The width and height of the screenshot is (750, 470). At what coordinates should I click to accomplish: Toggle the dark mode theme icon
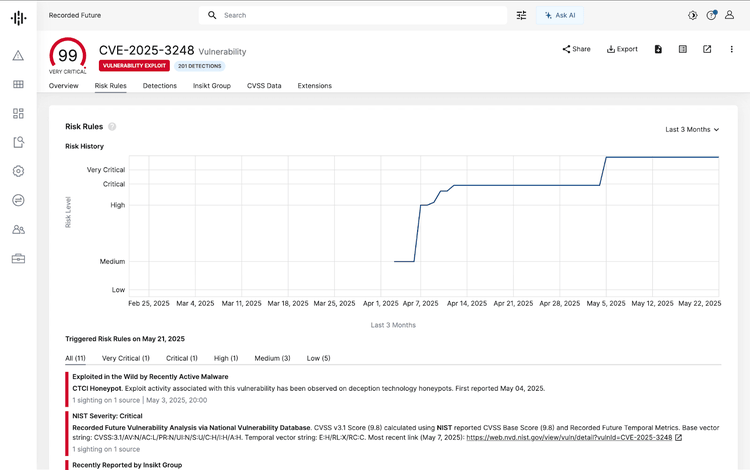coord(692,16)
